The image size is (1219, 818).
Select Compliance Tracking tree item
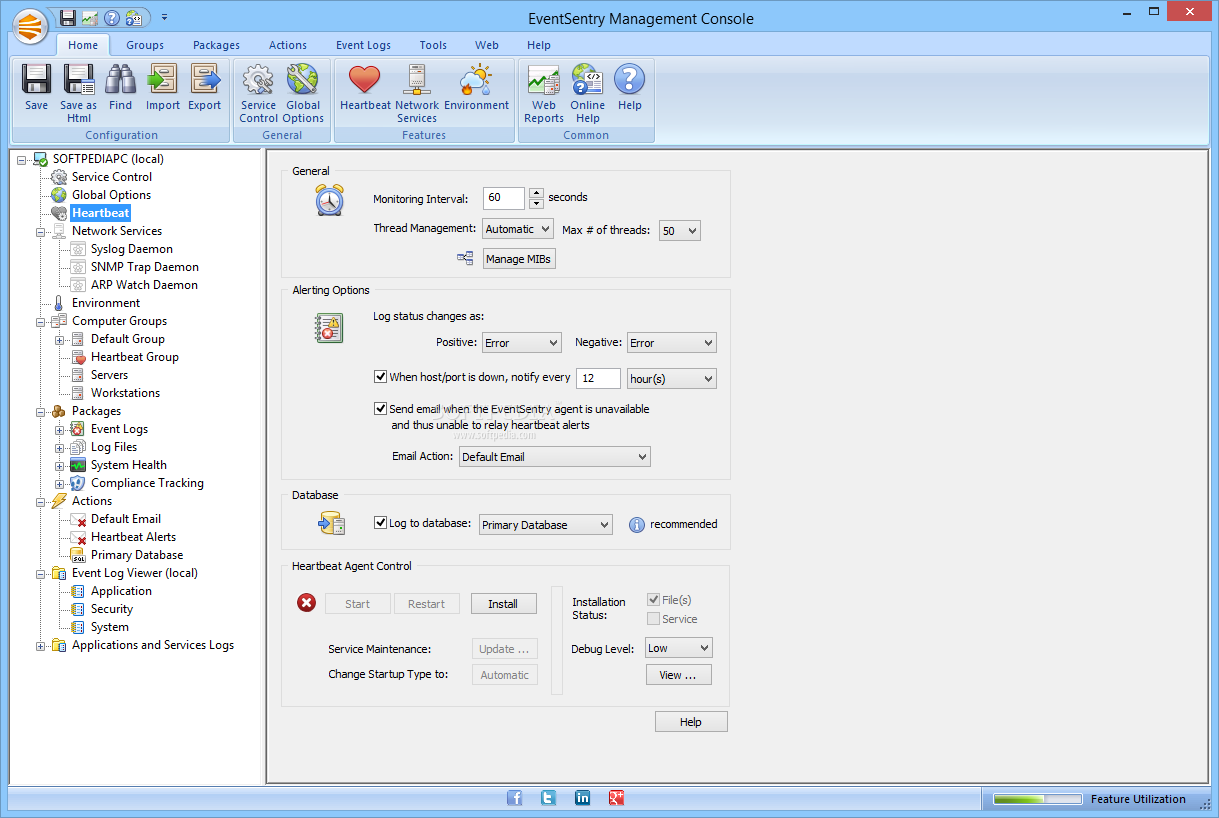(147, 483)
